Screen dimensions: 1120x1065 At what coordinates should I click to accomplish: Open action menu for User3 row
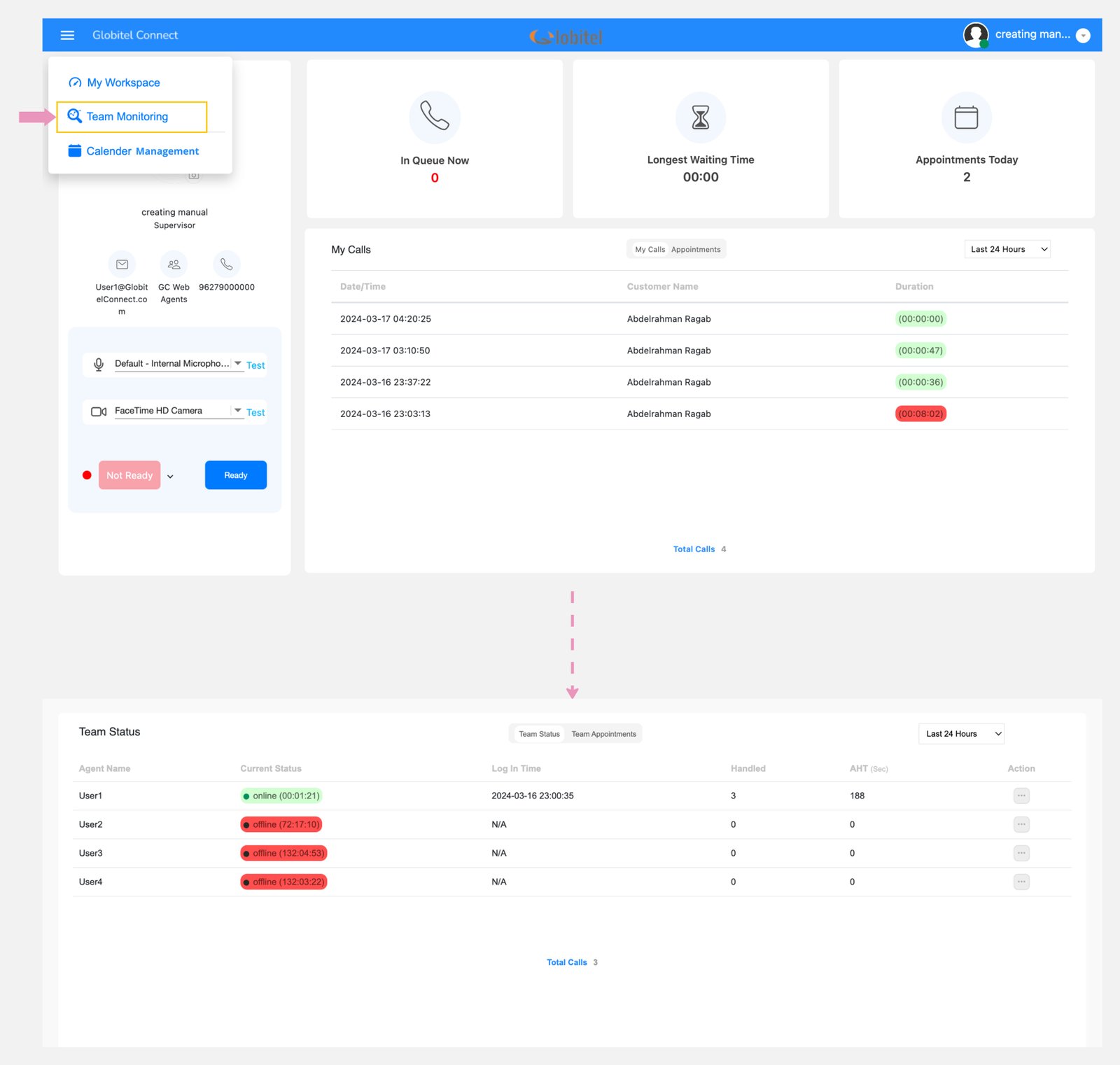(1021, 853)
